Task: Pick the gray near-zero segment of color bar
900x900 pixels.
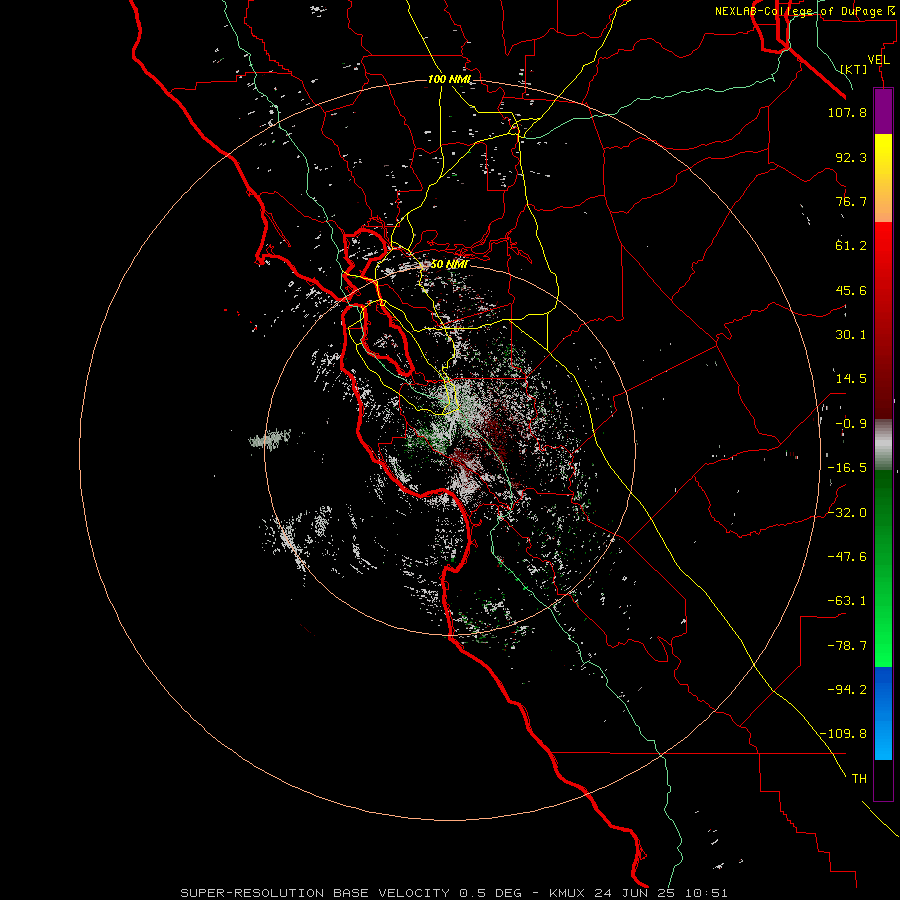Action: coord(883,445)
